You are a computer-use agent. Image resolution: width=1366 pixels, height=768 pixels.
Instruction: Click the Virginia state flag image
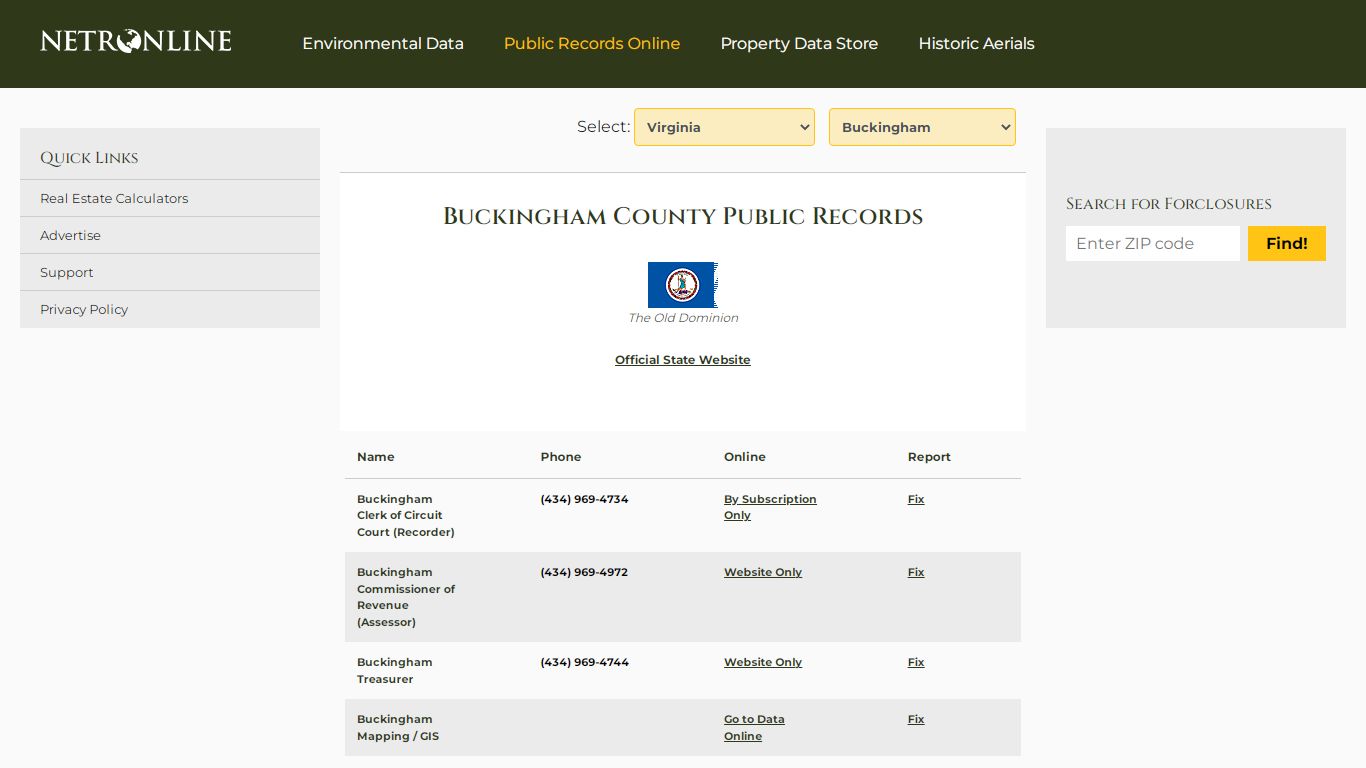683,285
